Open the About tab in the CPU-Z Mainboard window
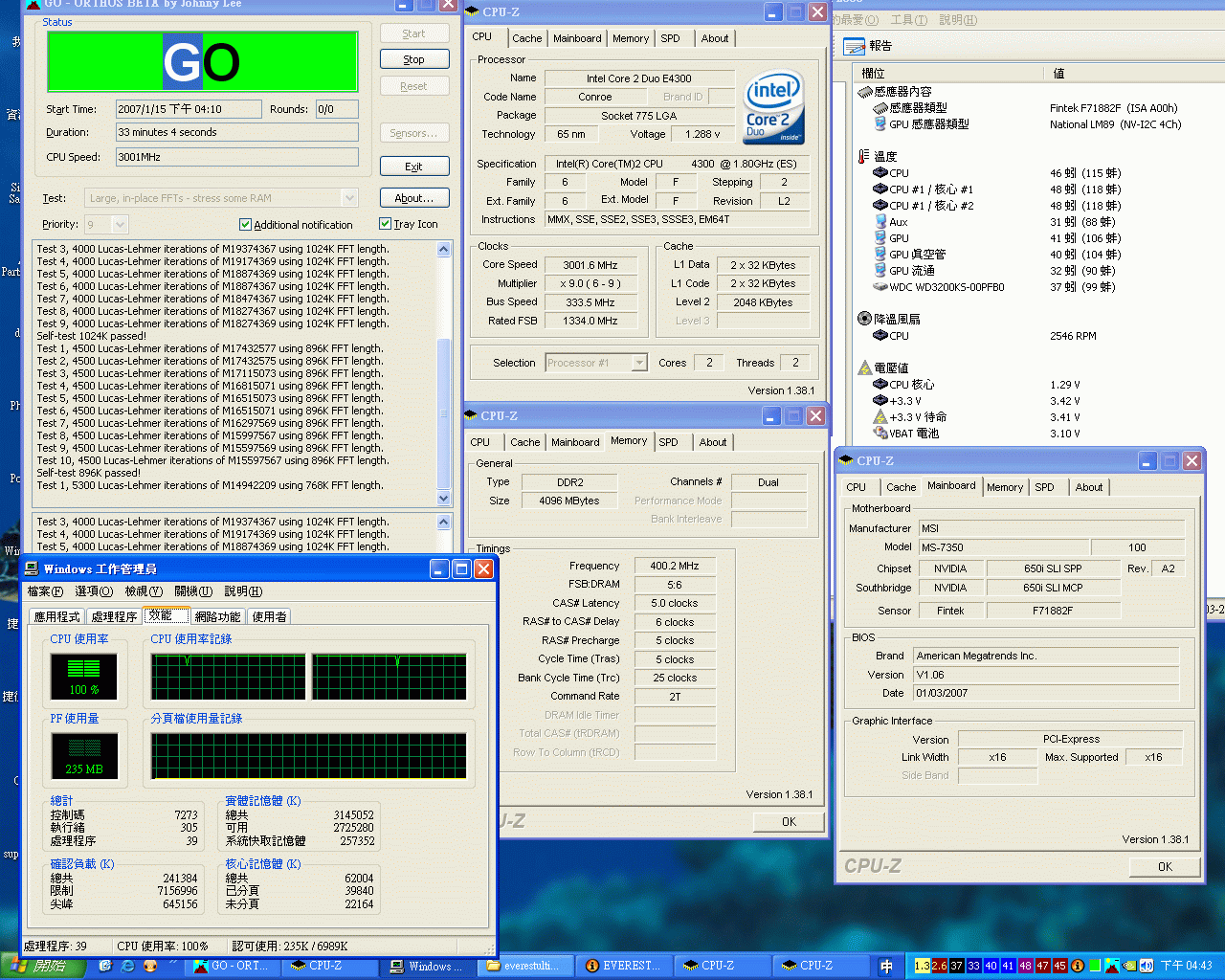The height and width of the screenshot is (980, 1225). click(x=1088, y=487)
